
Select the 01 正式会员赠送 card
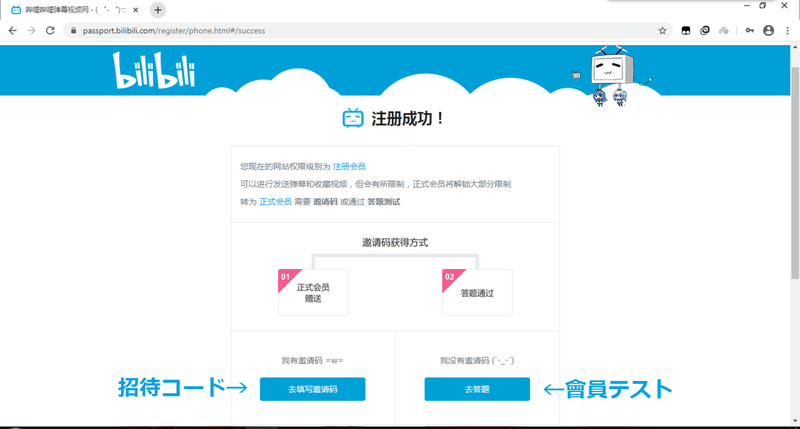(313, 292)
